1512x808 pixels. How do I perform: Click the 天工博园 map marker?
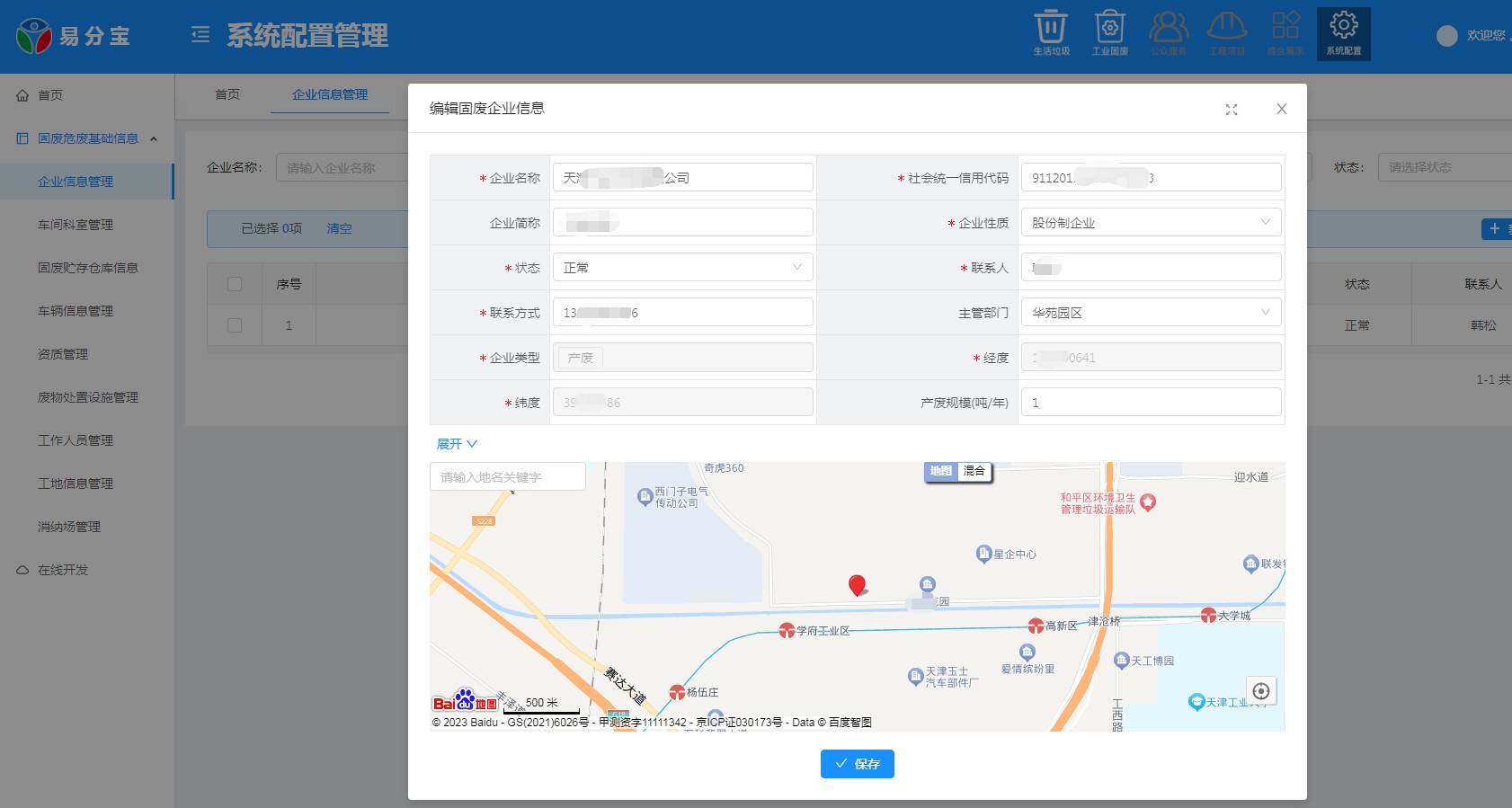tap(1121, 661)
